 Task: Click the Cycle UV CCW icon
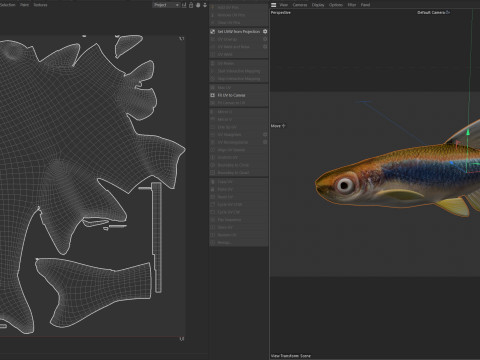pyautogui.click(x=212, y=205)
